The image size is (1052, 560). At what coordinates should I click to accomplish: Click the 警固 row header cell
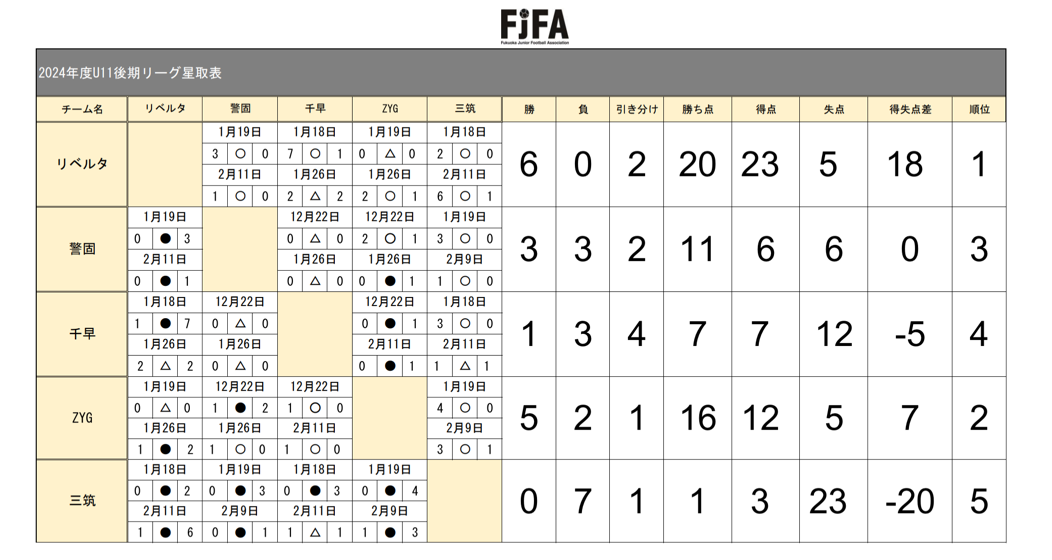click(x=82, y=249)
